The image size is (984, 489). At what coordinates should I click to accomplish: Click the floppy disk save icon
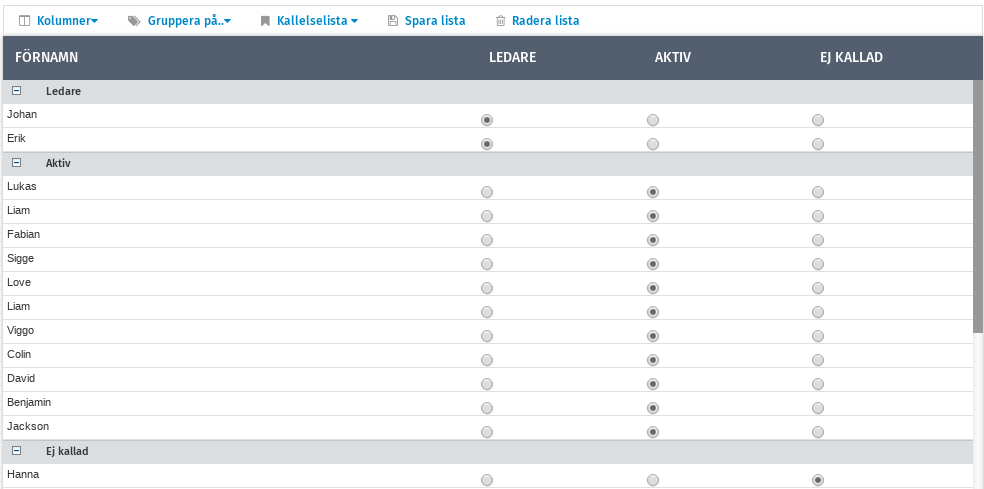pos(392,20)
